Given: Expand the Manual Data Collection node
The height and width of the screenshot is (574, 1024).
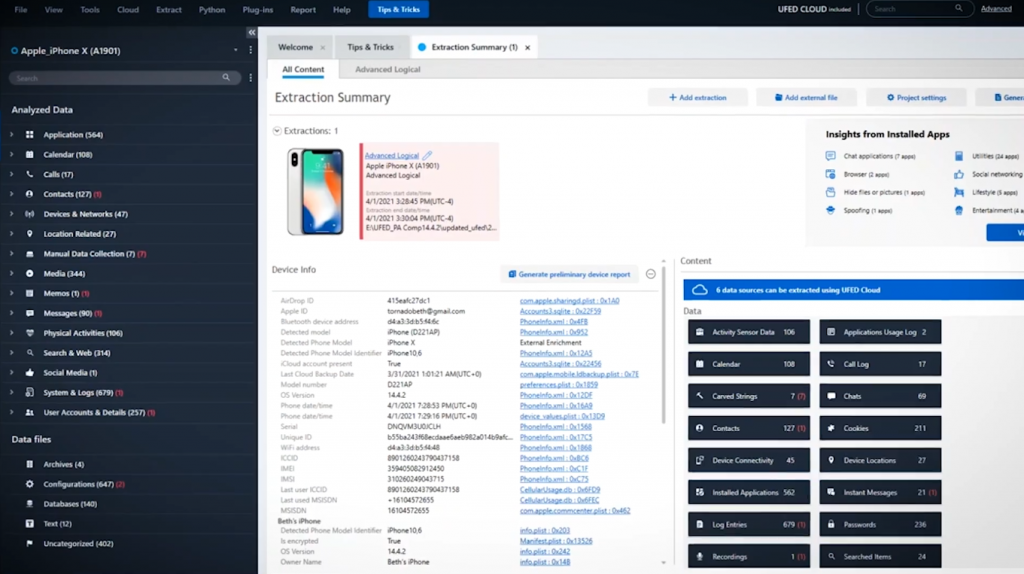Looking at the screenshot, I should click(11, 253).
